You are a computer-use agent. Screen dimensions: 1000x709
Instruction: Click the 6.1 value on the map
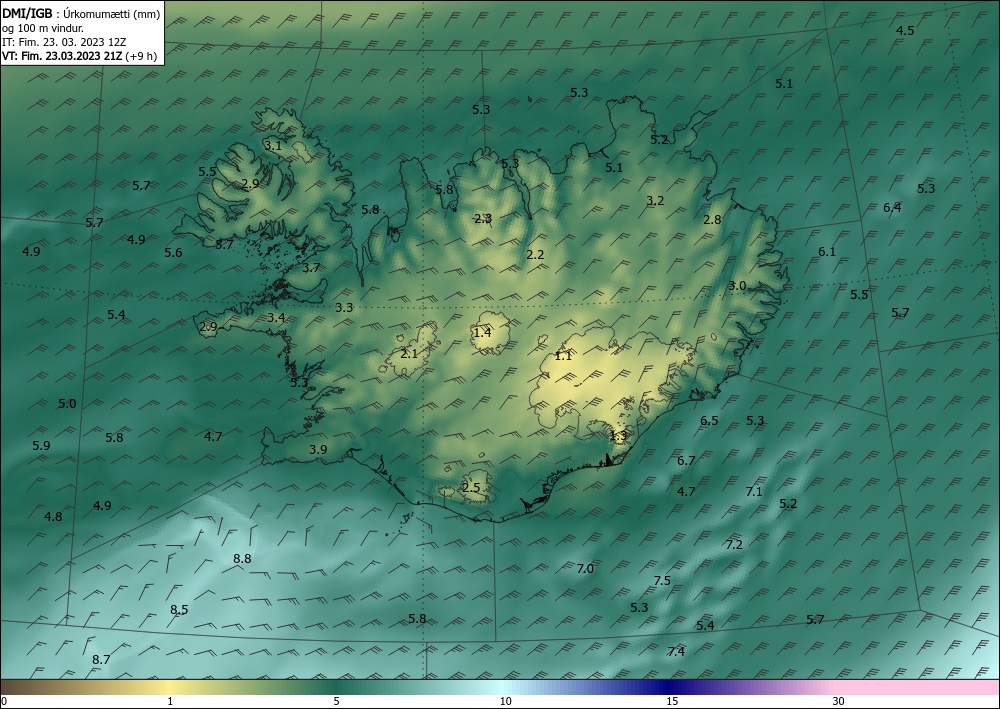[x=827, y=252]
